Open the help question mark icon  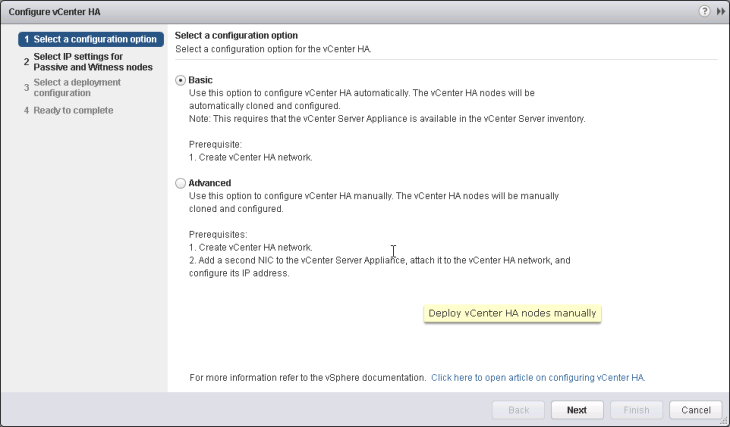coord(706,10)
